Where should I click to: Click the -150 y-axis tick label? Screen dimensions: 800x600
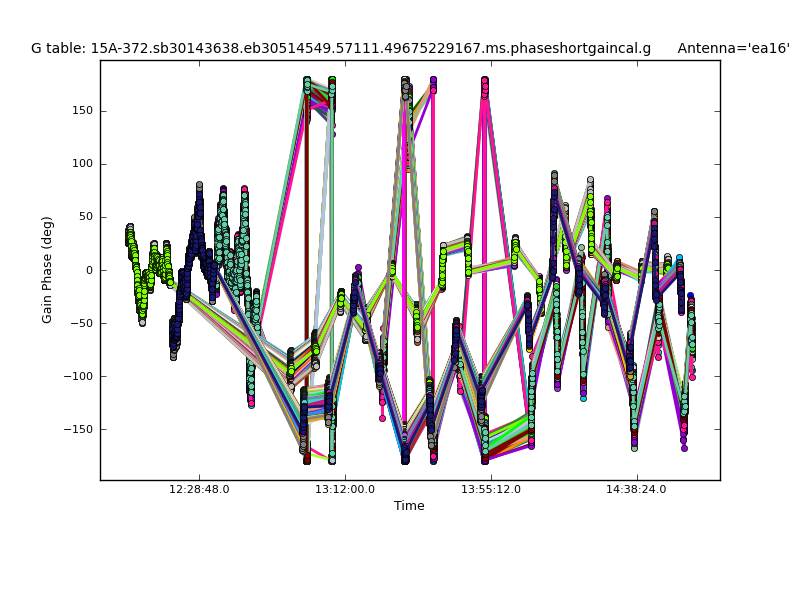tap(78, 429)
